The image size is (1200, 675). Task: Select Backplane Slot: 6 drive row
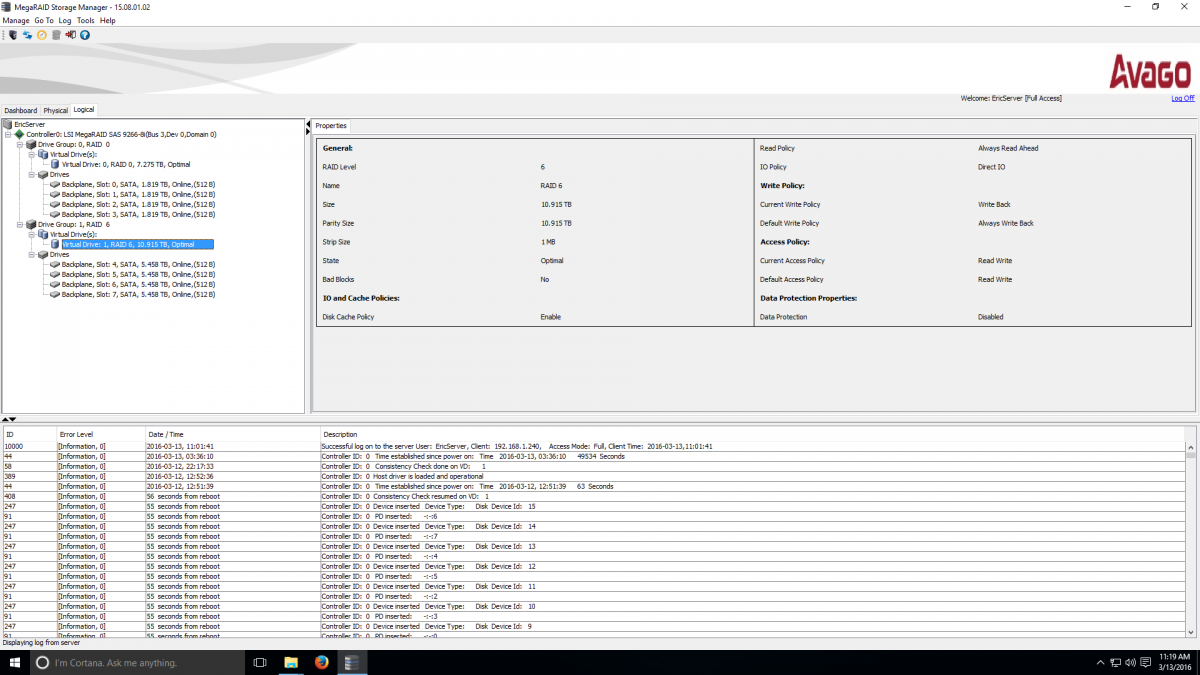coord(138,284)
